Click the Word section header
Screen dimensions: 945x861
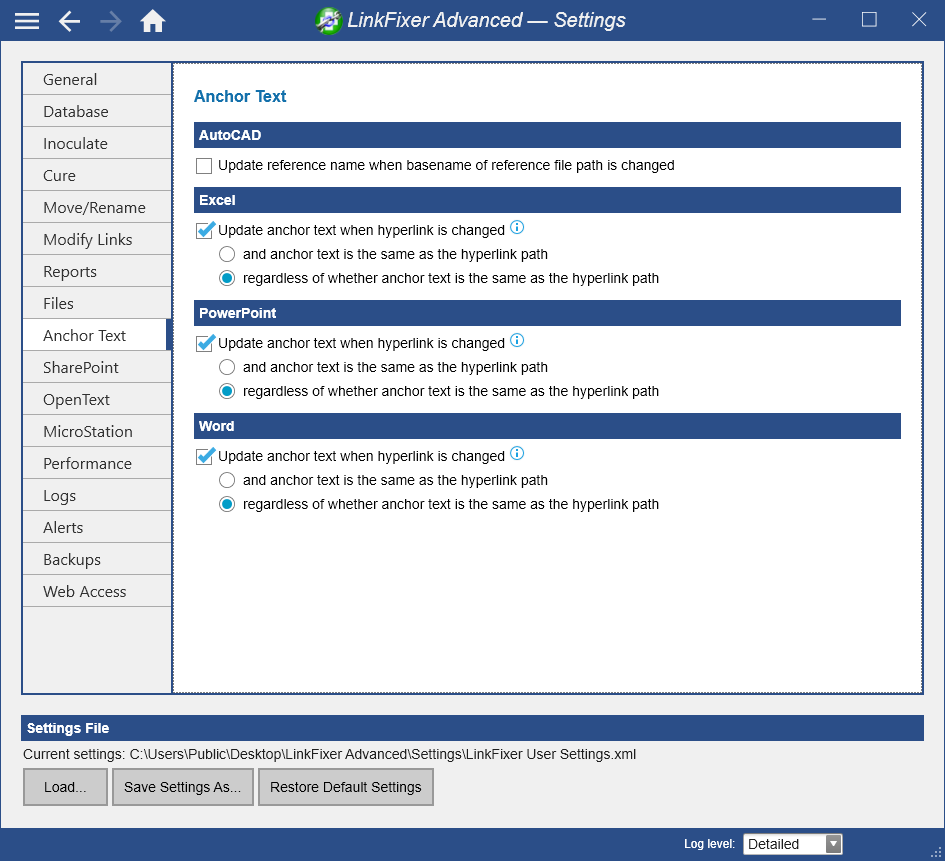[547, 426]
